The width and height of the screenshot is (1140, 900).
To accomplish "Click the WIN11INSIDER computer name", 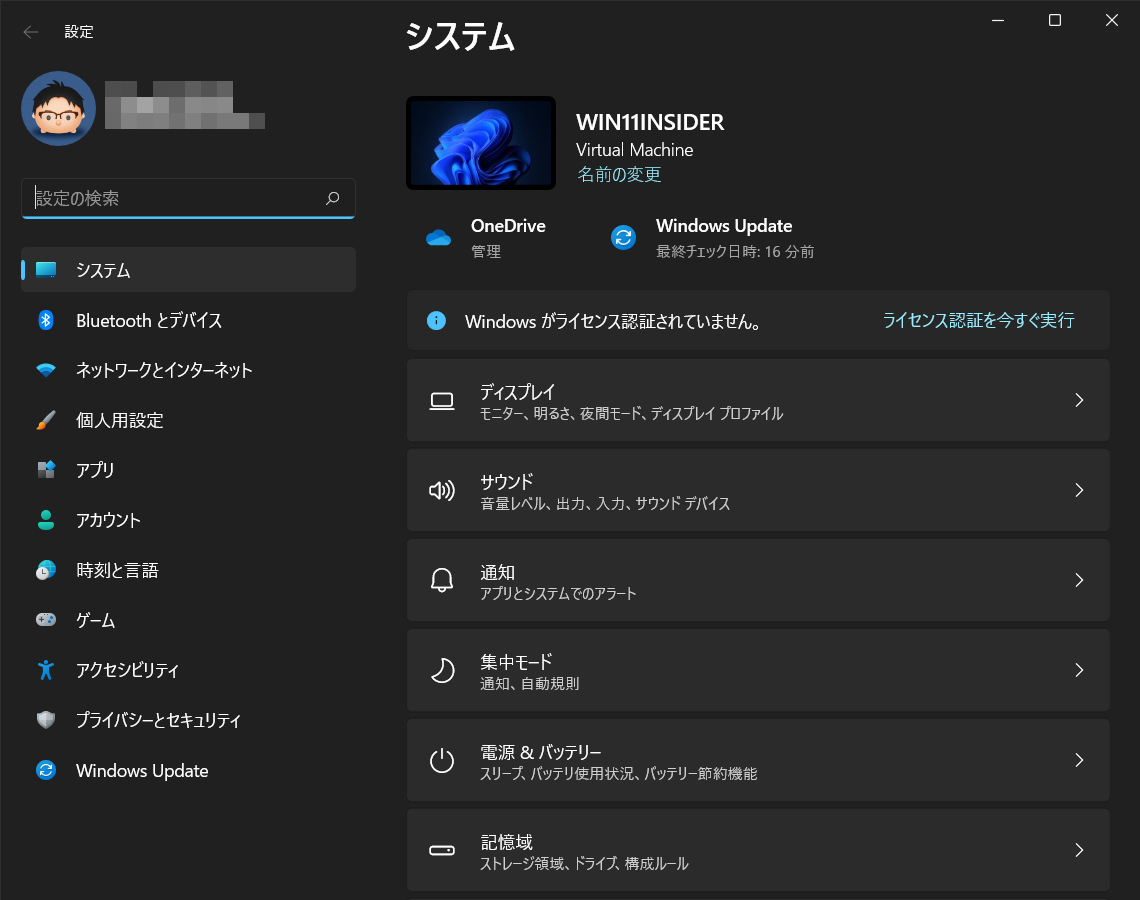I will (650, 122).
